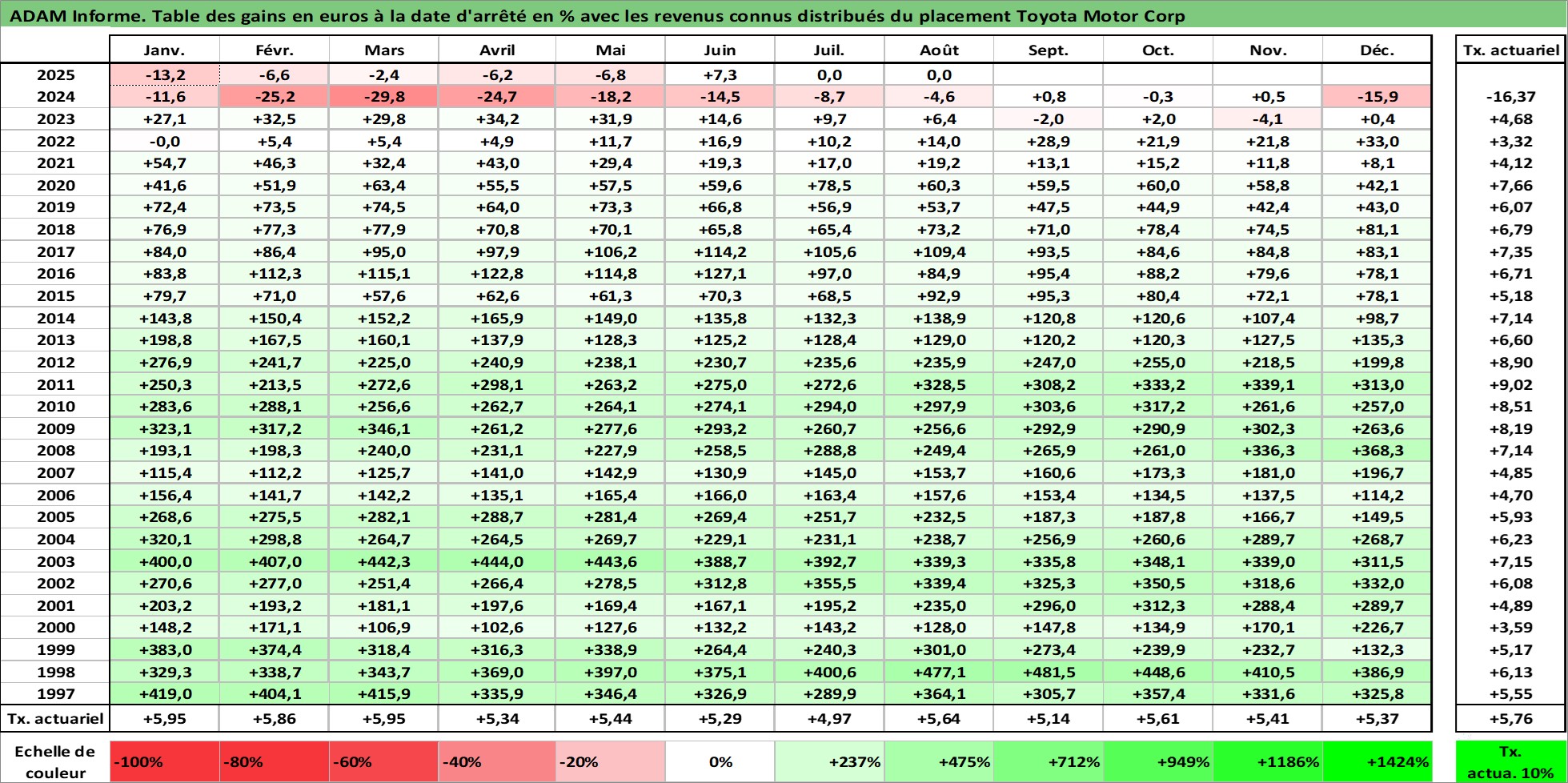The height and width of the screenshot is (783, 1568).
Task: Select the +5,76 overall actuarial rate
Action: click(x=1511, y=718)
